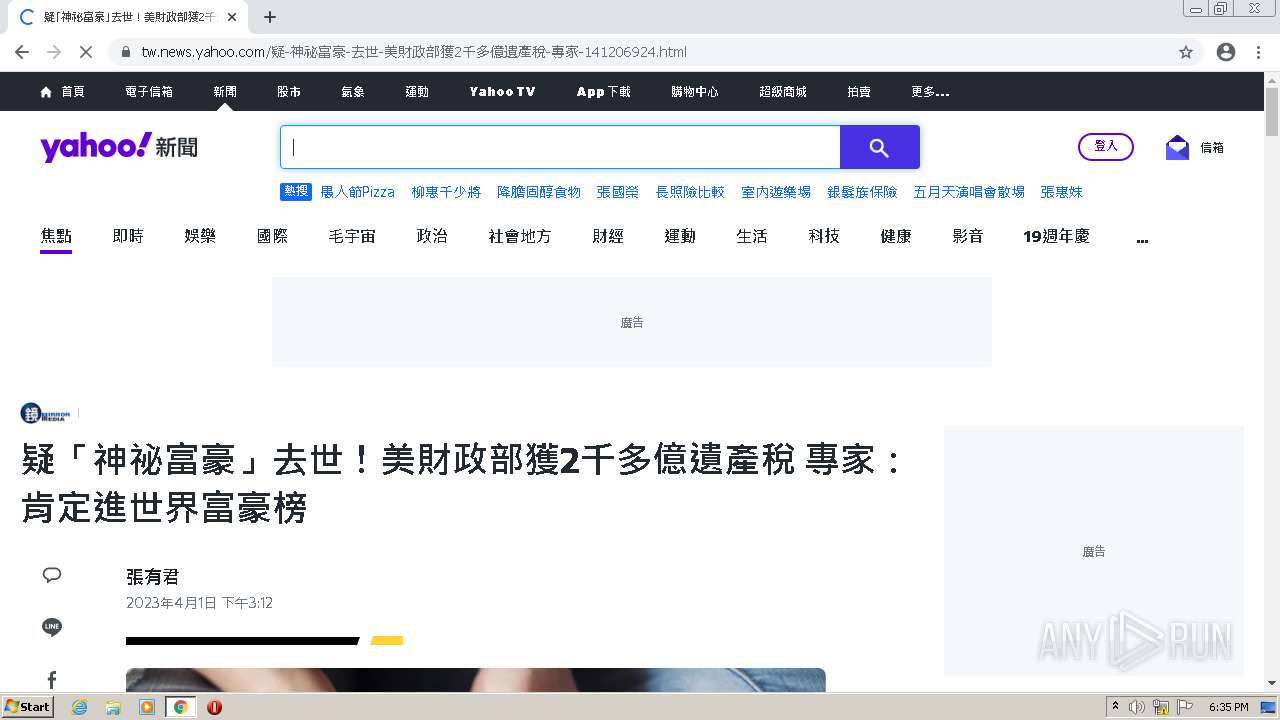Expand hidden system tray icons
Screen dimensions: 1280x720
(x=1115, y=707)
